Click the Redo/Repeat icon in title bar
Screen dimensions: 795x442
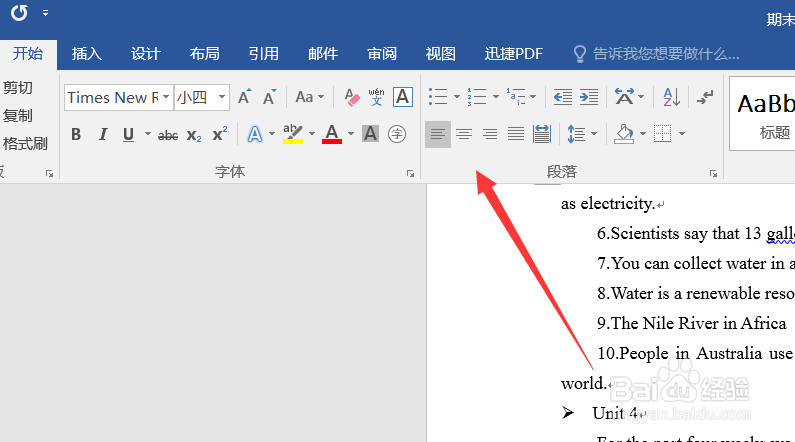19,12
